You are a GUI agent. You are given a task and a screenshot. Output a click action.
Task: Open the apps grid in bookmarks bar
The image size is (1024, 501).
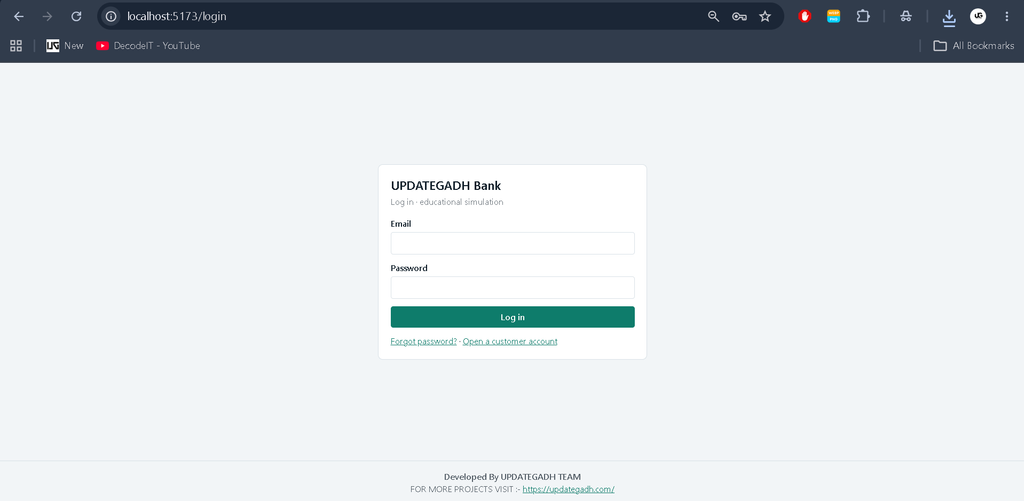pos(16,46)
